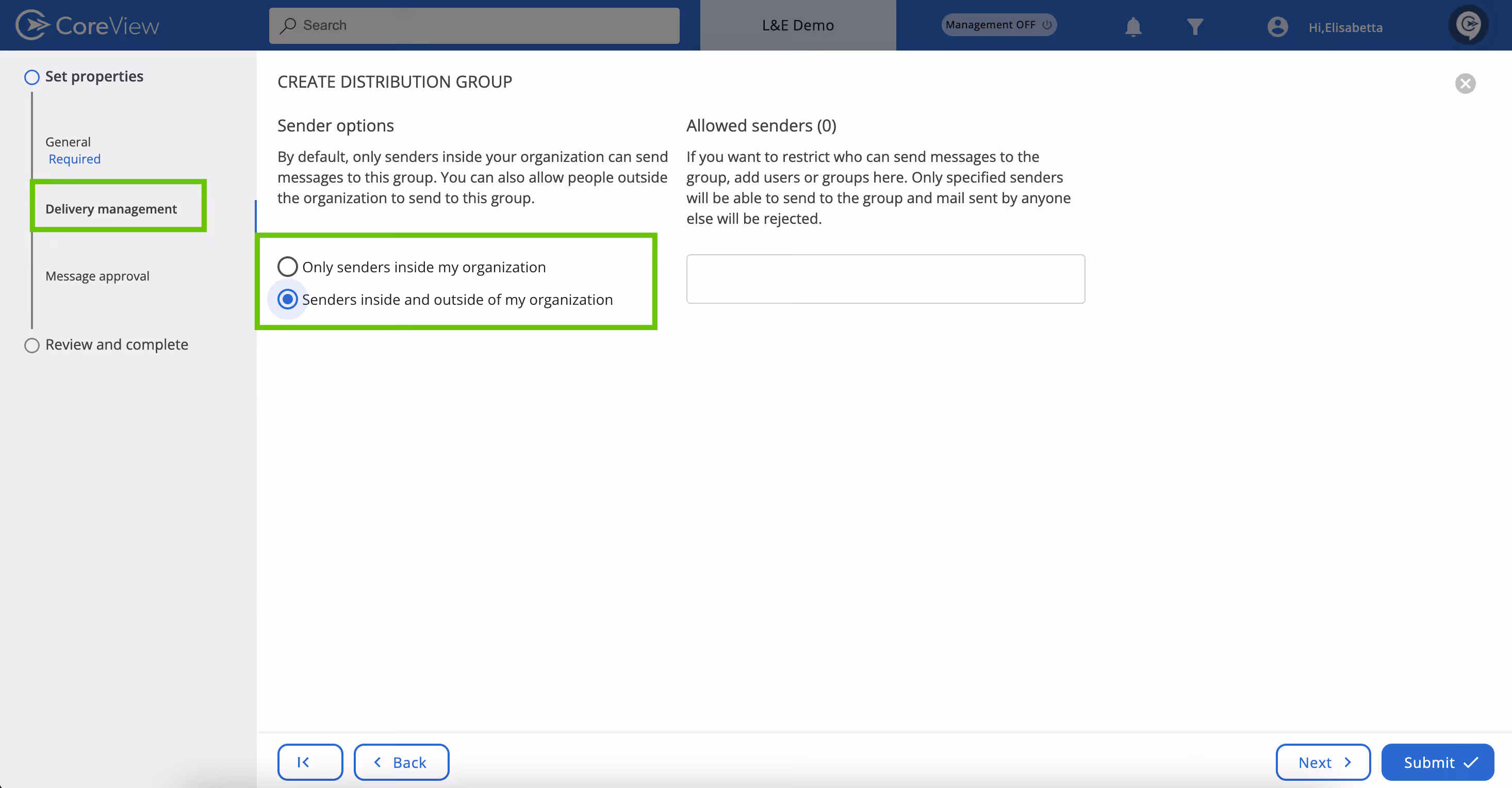Click the CoreView logo icon
Screen dimensions: 1512x788
pos(31,25)
